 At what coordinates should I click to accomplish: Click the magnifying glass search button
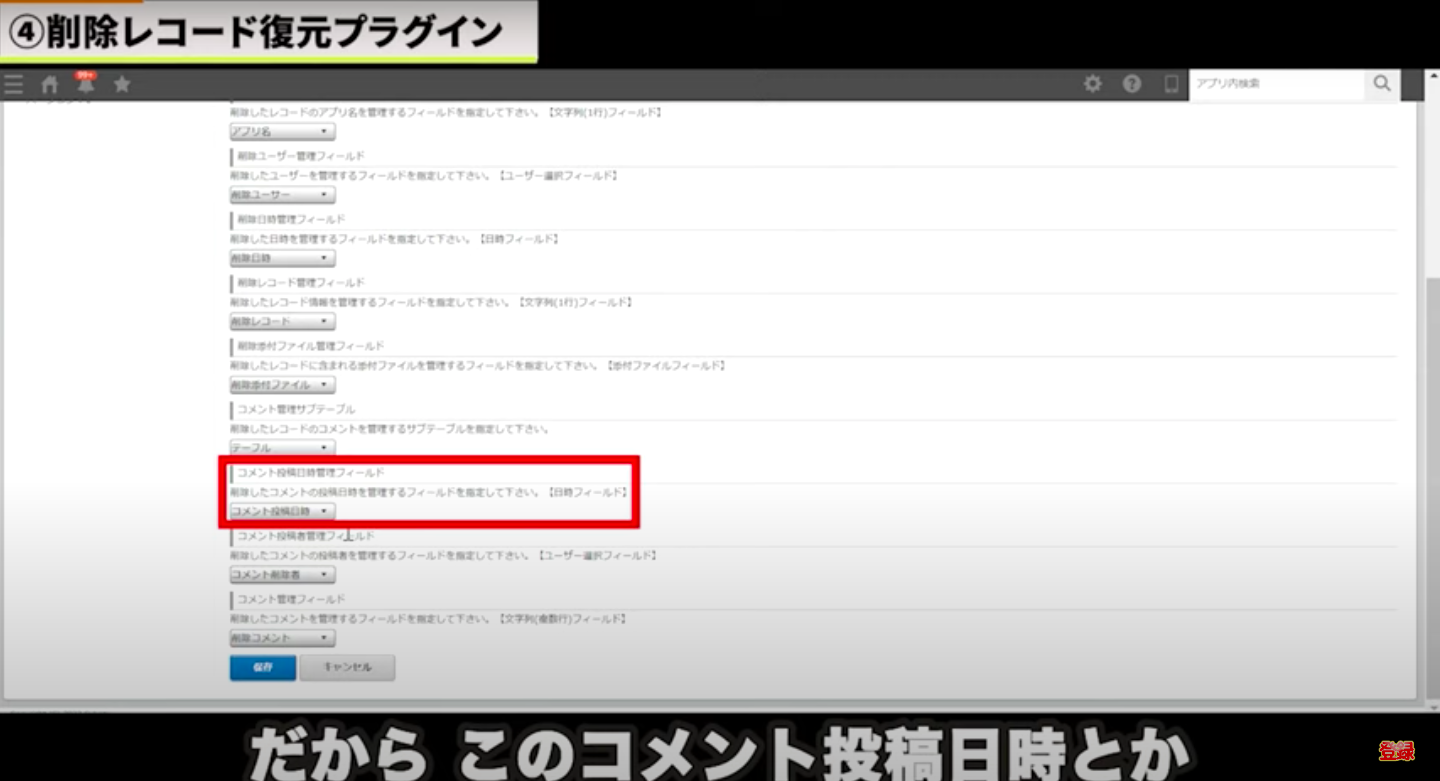(x=1382, y=84)
